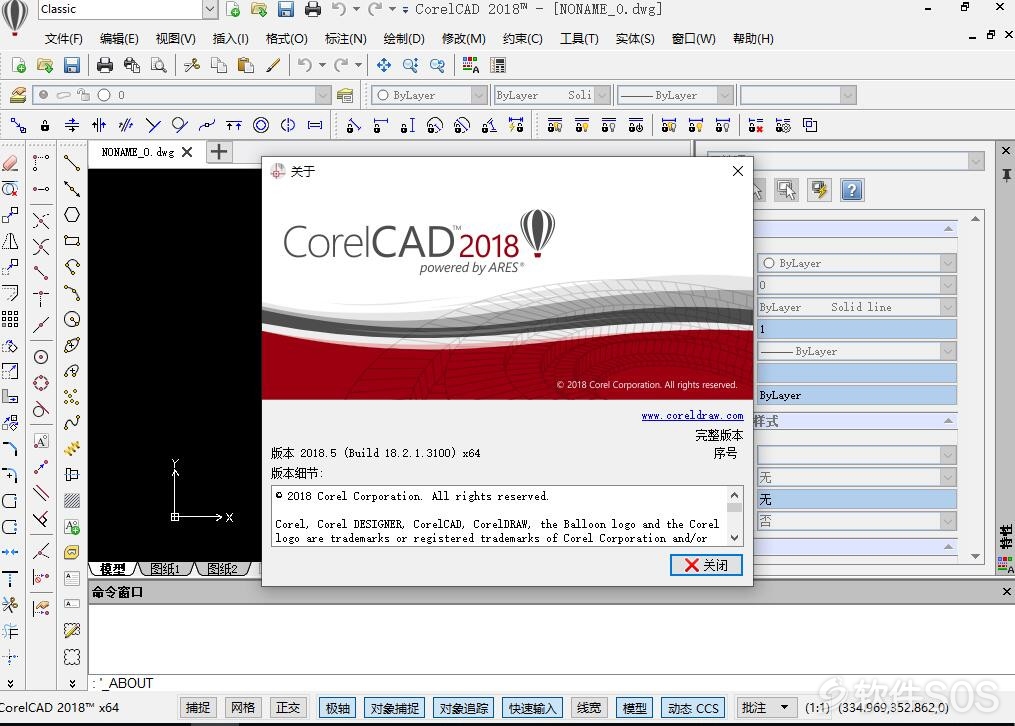Click the 关闭 button in About dialog

706,565
